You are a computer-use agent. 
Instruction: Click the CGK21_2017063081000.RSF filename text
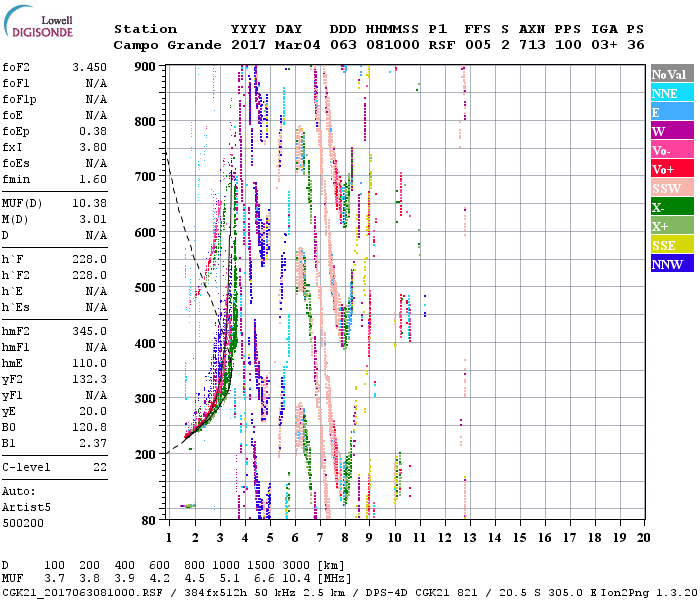(82, 593)
